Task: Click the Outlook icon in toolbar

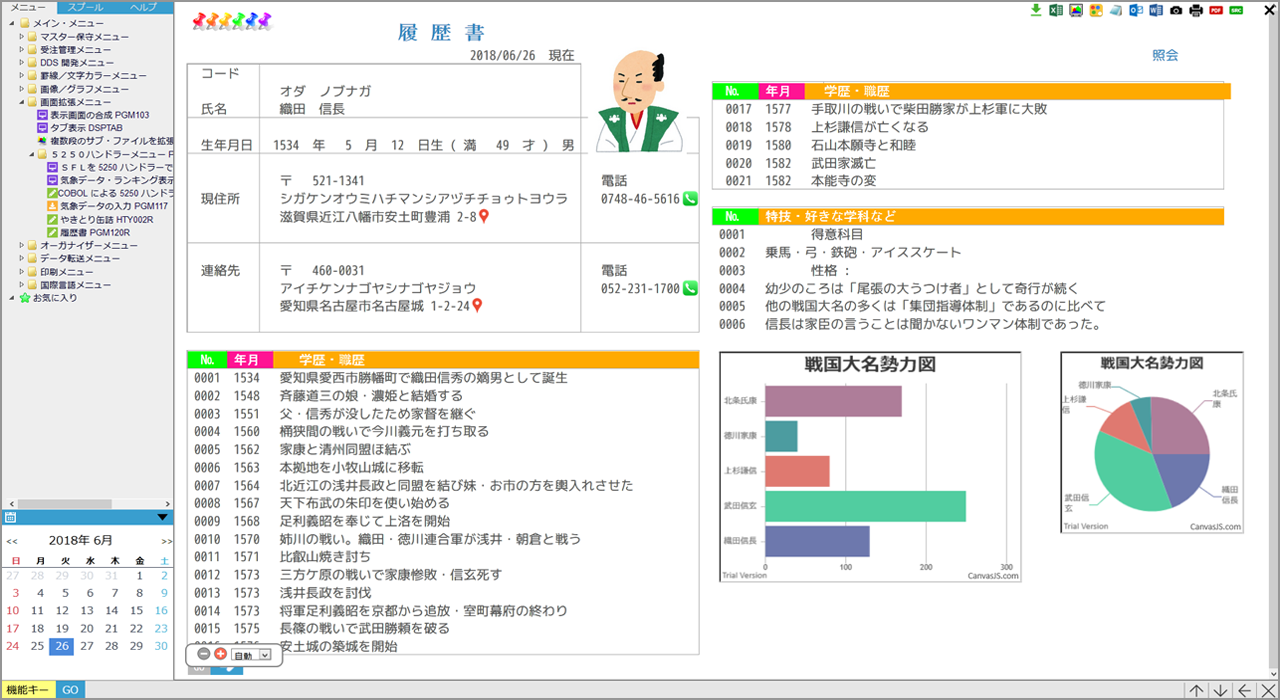Action: point(1135,10)
